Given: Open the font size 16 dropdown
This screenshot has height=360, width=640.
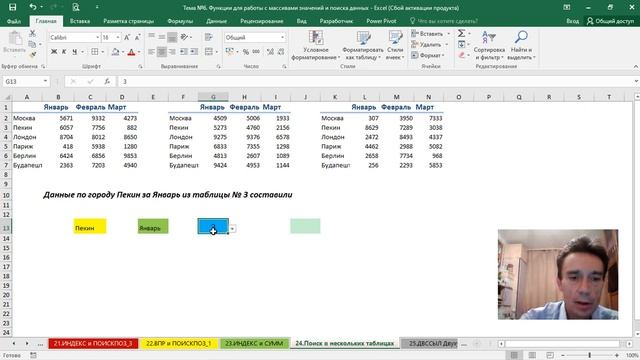Looking at the screenshot, I should click(x=118, y=37).
